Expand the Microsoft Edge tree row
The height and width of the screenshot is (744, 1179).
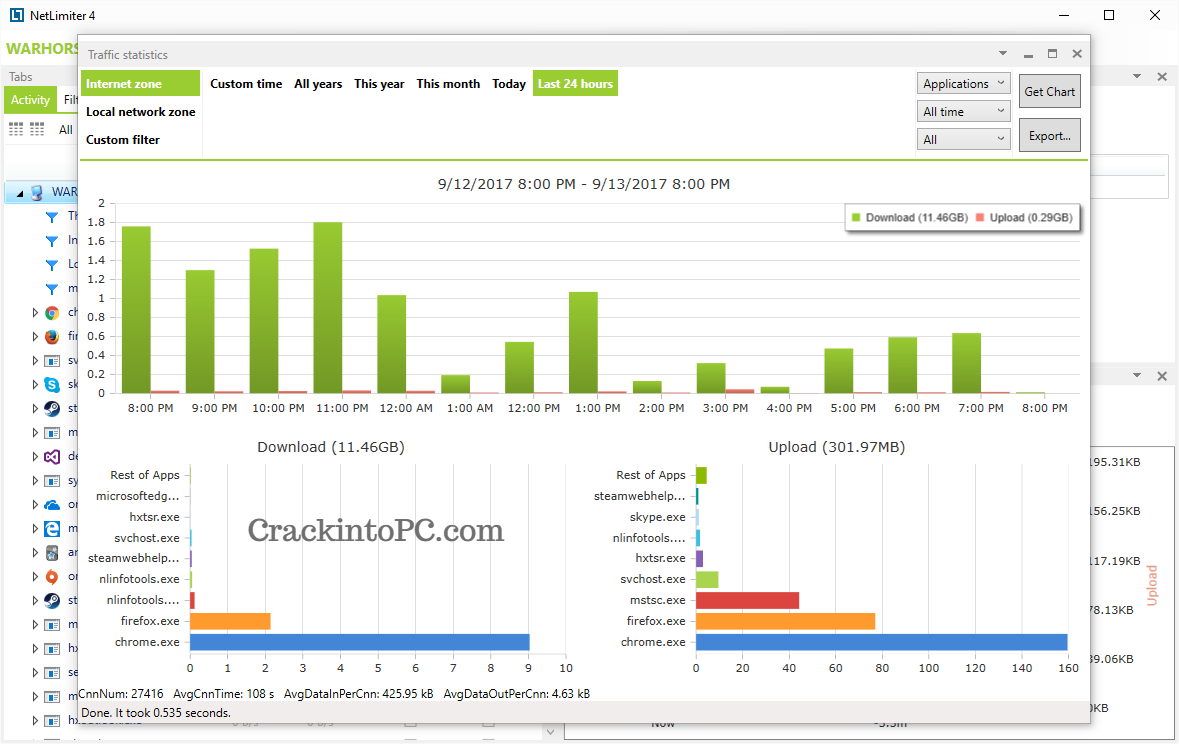[x=35, y=529]
